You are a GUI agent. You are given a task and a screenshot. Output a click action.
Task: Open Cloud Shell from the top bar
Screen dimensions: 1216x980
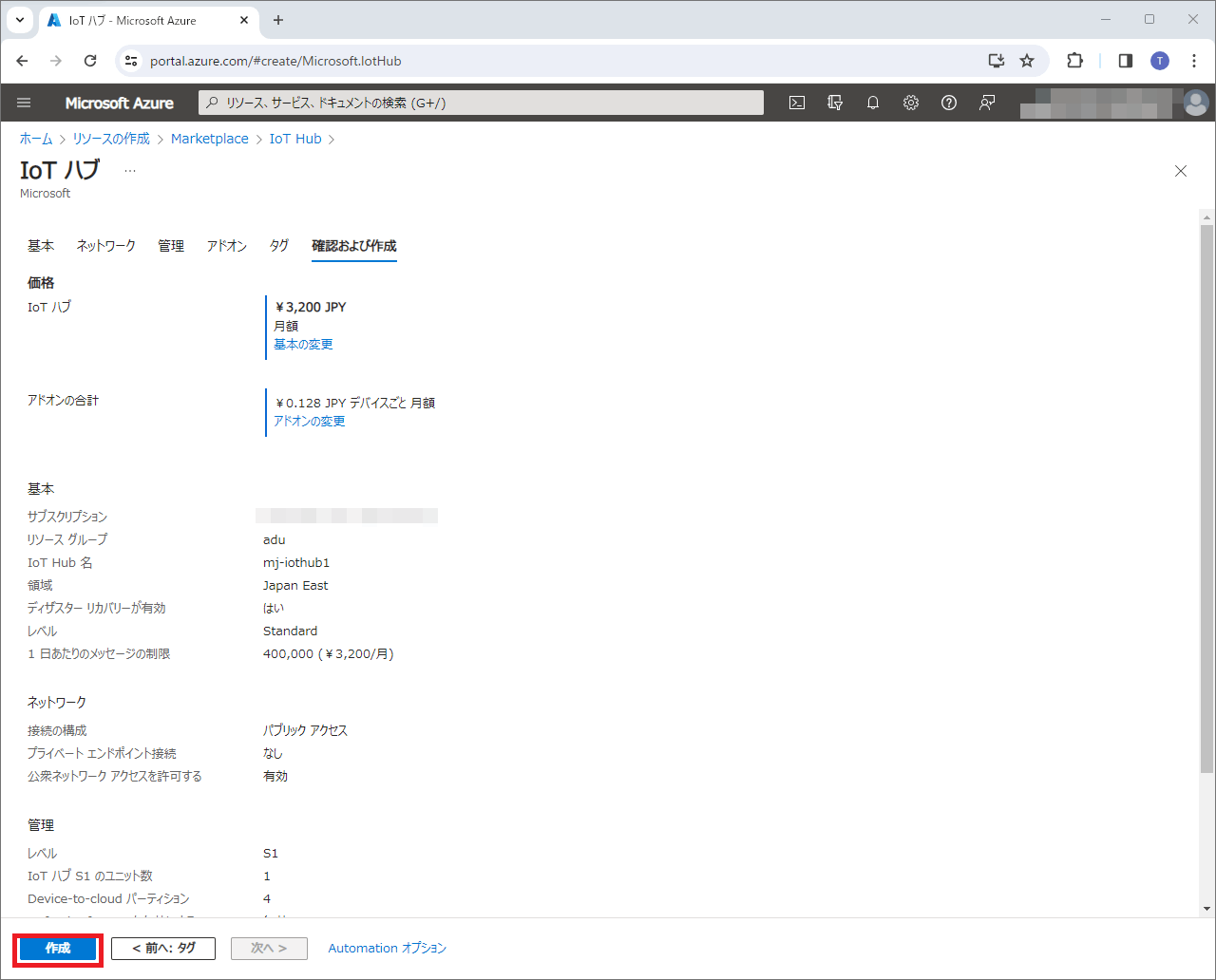797,103
